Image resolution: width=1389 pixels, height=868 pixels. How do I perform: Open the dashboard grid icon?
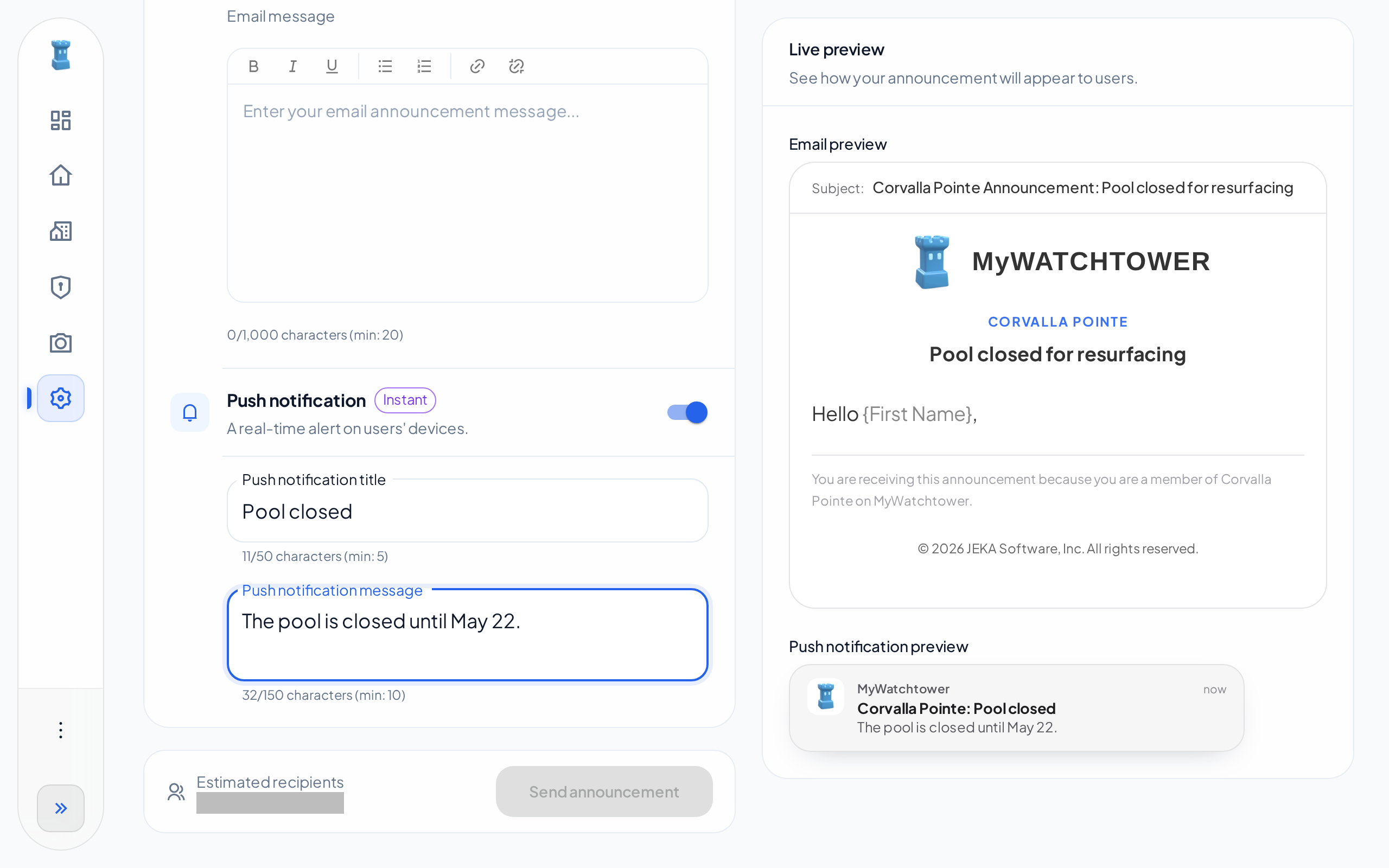tap(60, 120)
